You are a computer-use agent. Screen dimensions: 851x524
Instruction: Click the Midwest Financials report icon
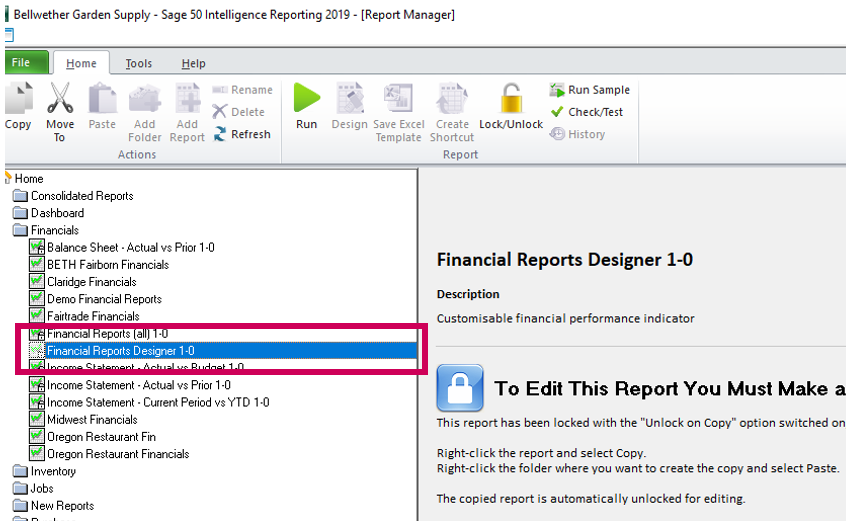coord(37,419)
